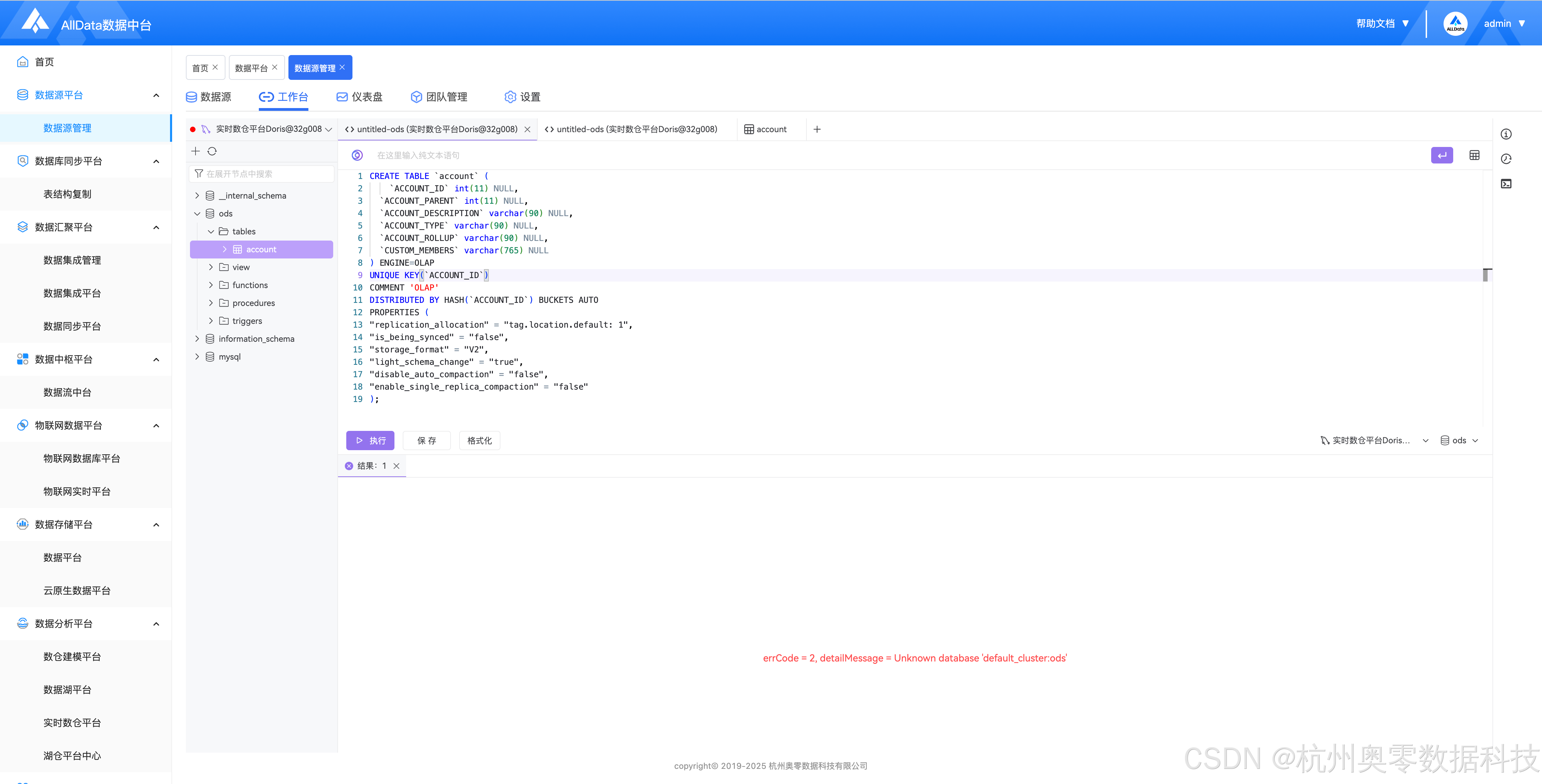The width and height of the screenshot is (1542, 784).
Task: Open the history clock icon in right sidebar
Action: (1506, 159)
